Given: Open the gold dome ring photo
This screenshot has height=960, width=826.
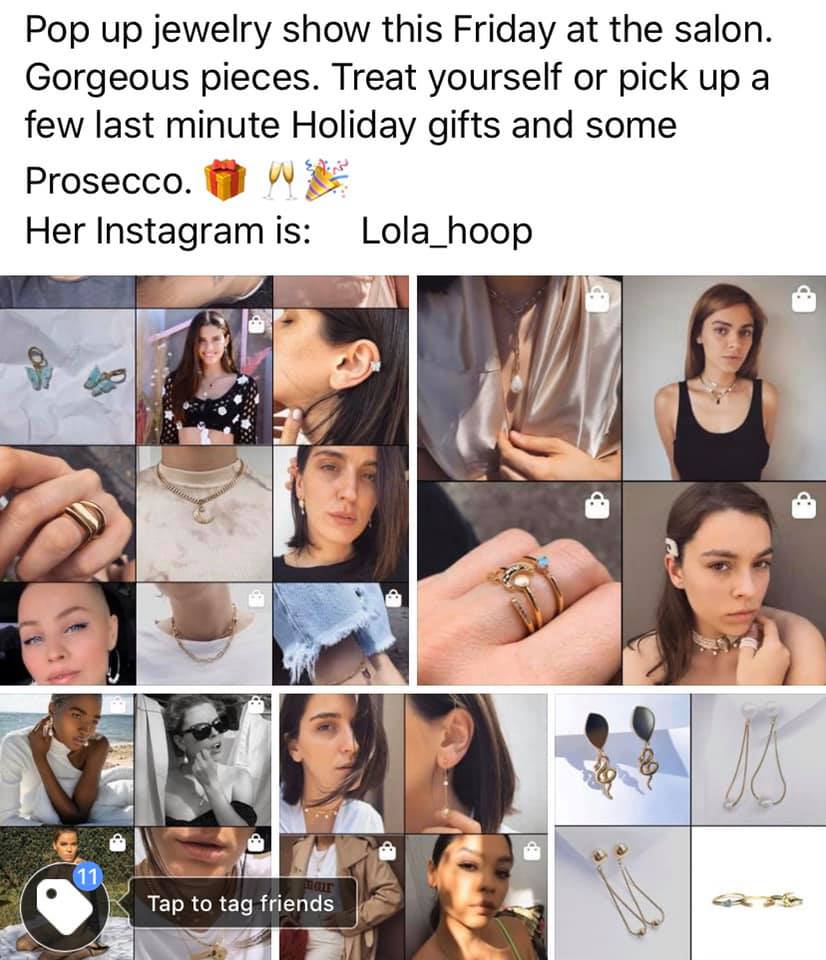Looking at the screenshot, I should point(67,514).
